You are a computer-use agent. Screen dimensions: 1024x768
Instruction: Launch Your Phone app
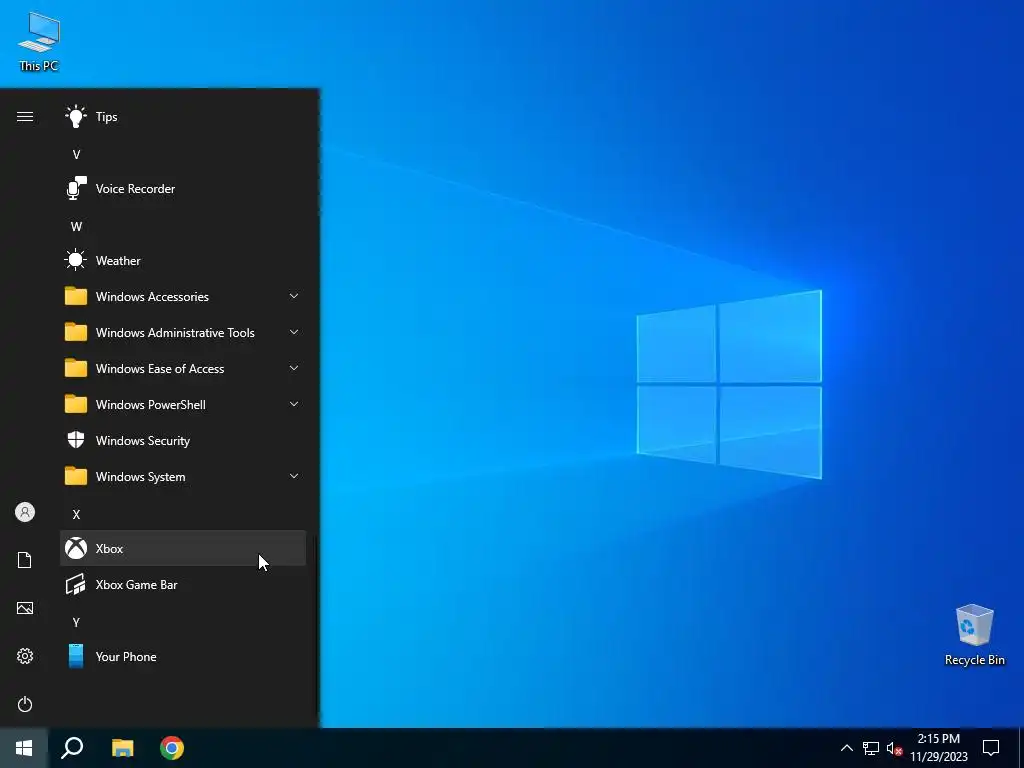[x=183, y=656]
